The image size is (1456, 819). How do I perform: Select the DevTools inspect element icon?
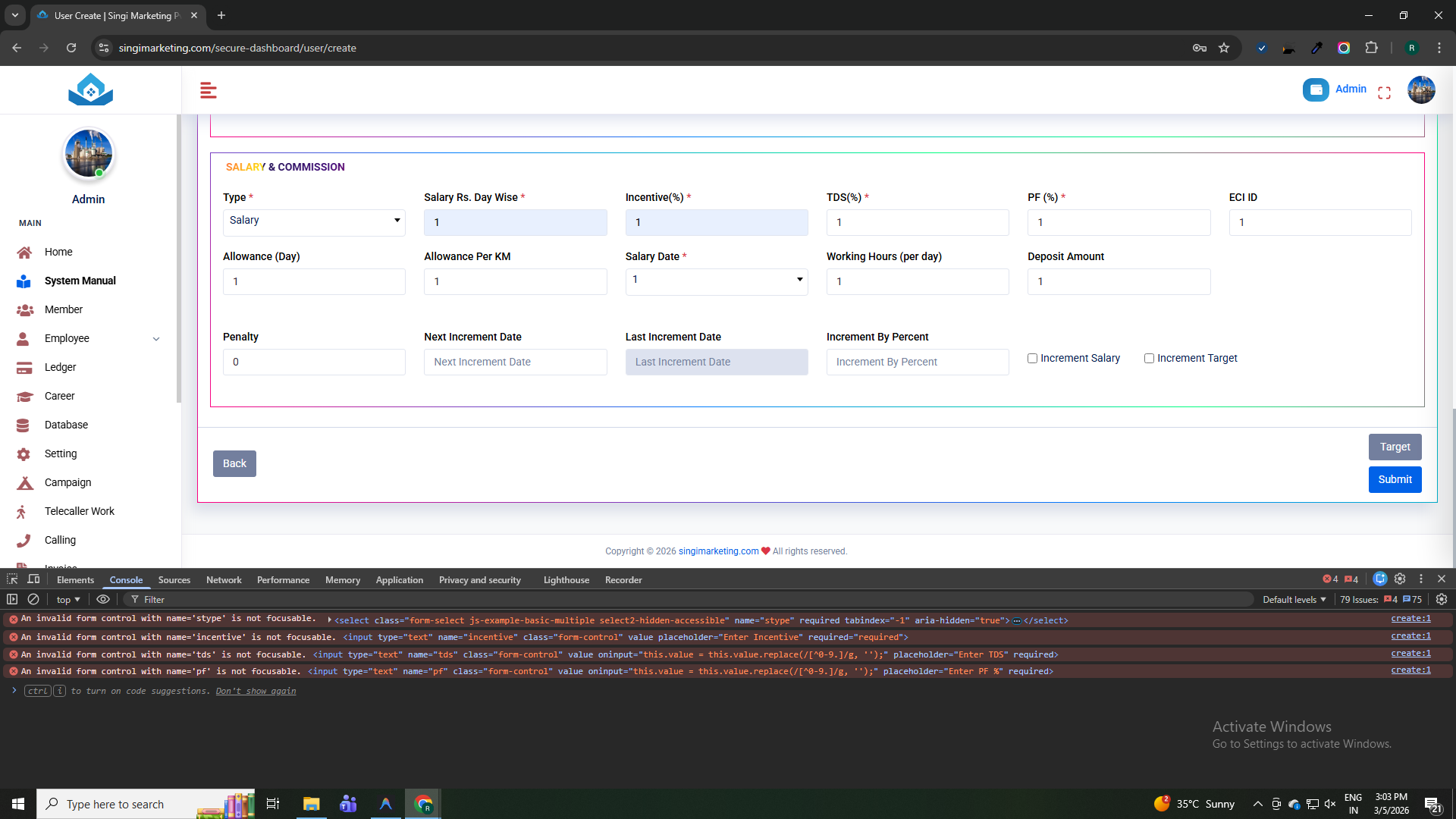(x=12, y=579)
